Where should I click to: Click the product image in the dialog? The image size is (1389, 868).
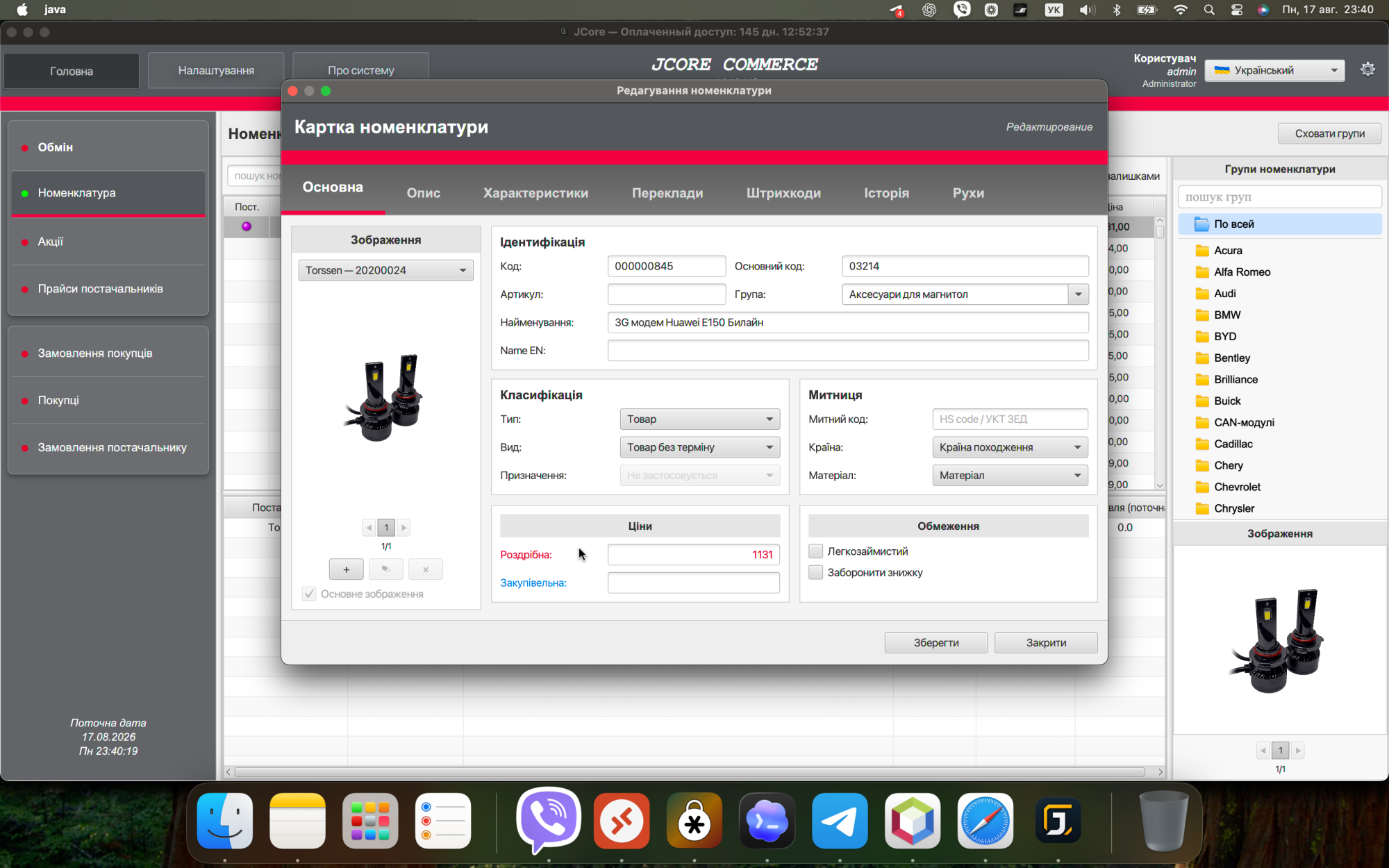(x=385, y=398)
